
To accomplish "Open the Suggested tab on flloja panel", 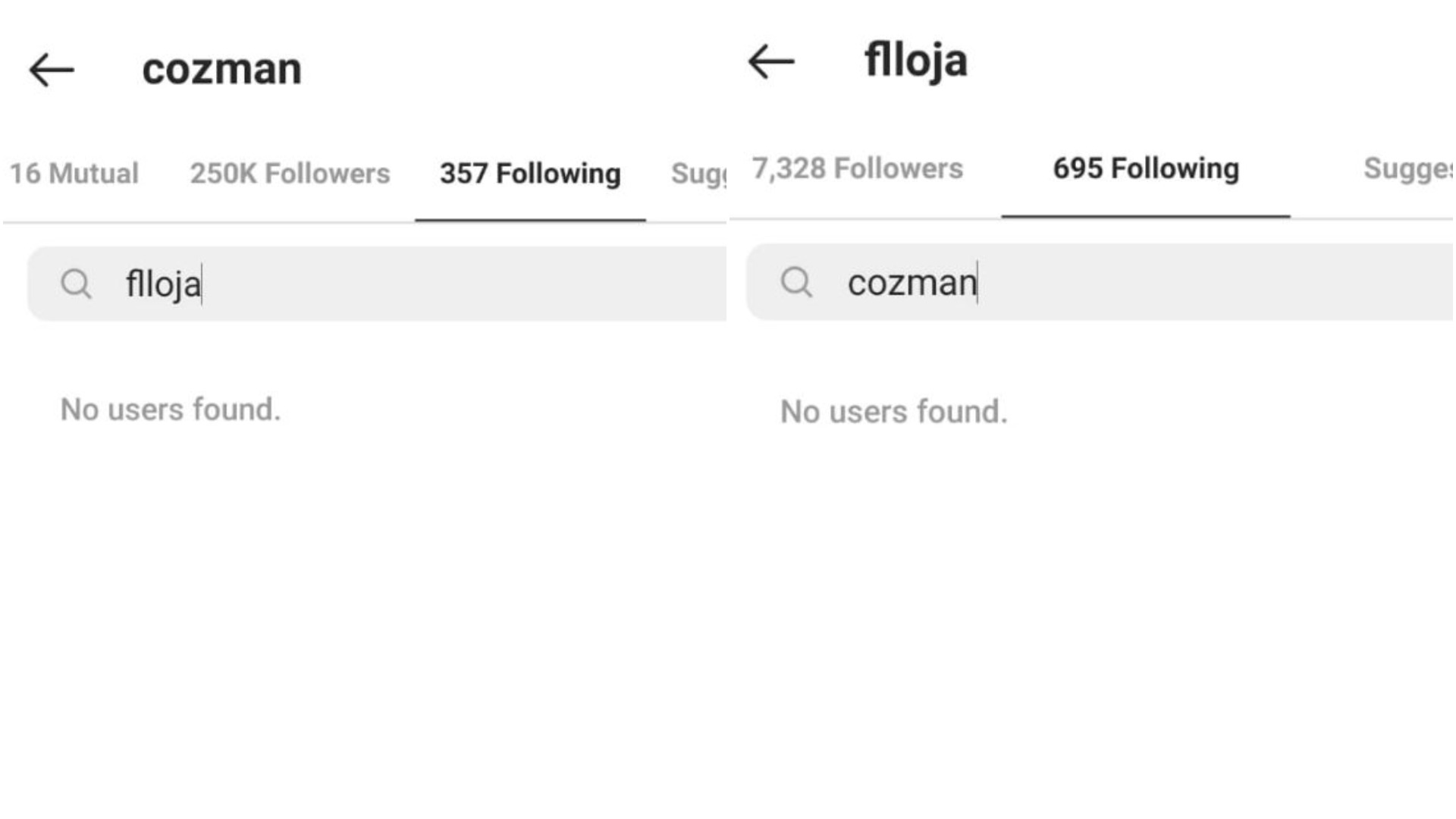I will coord(1407,168).
